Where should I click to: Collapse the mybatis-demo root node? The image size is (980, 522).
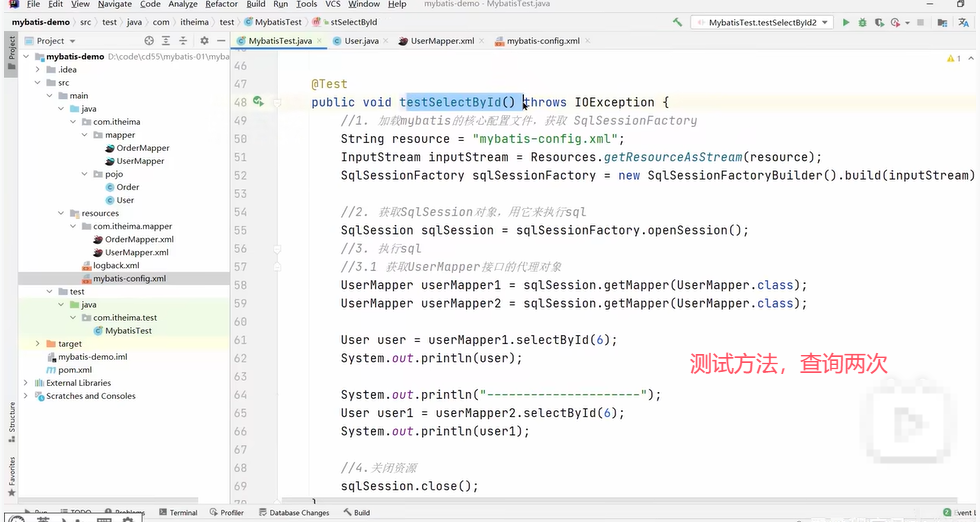point(26,56)
